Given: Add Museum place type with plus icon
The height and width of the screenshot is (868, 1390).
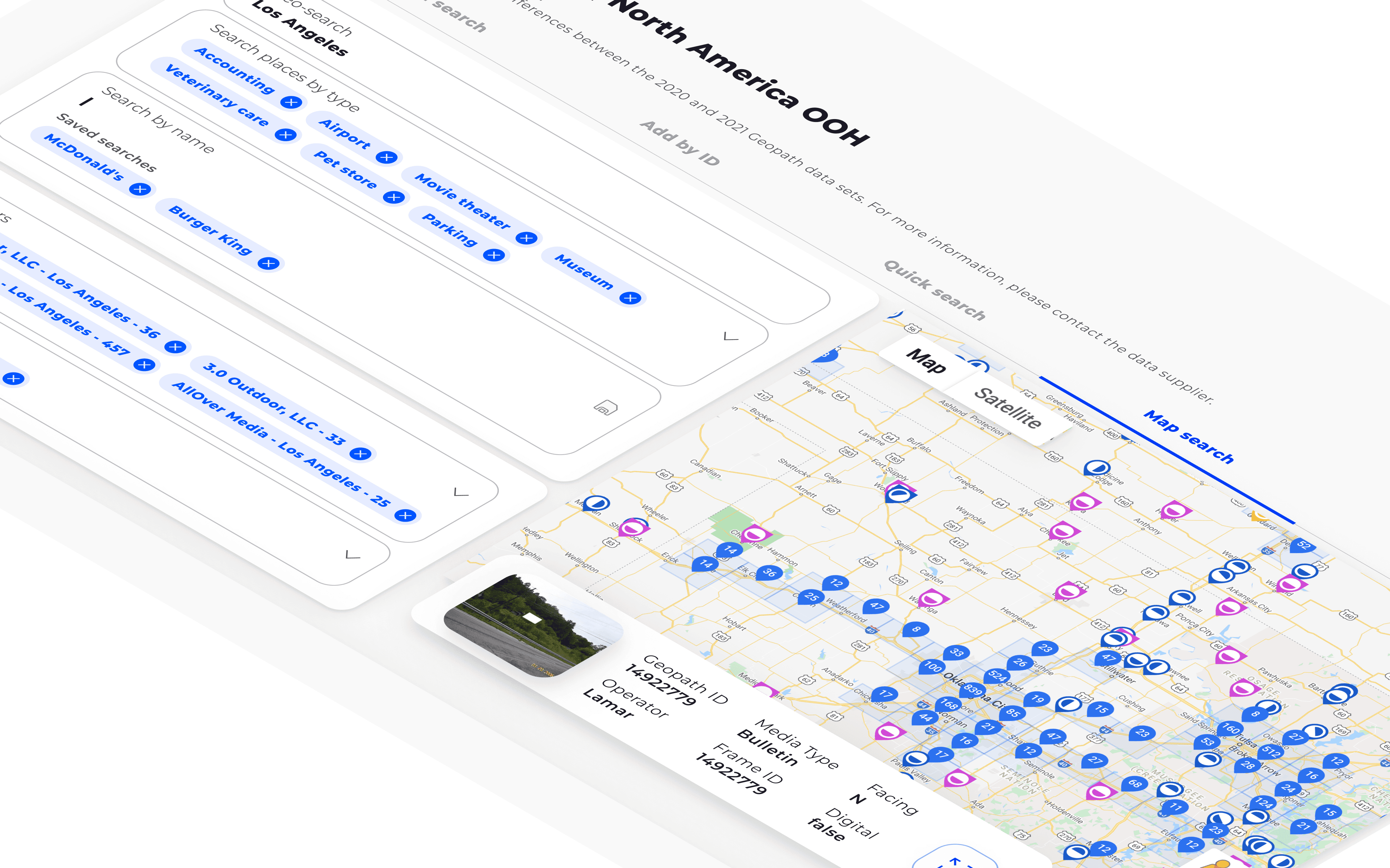Looking at the screenshot, I should pyautogui.click(x=630, y=298).
